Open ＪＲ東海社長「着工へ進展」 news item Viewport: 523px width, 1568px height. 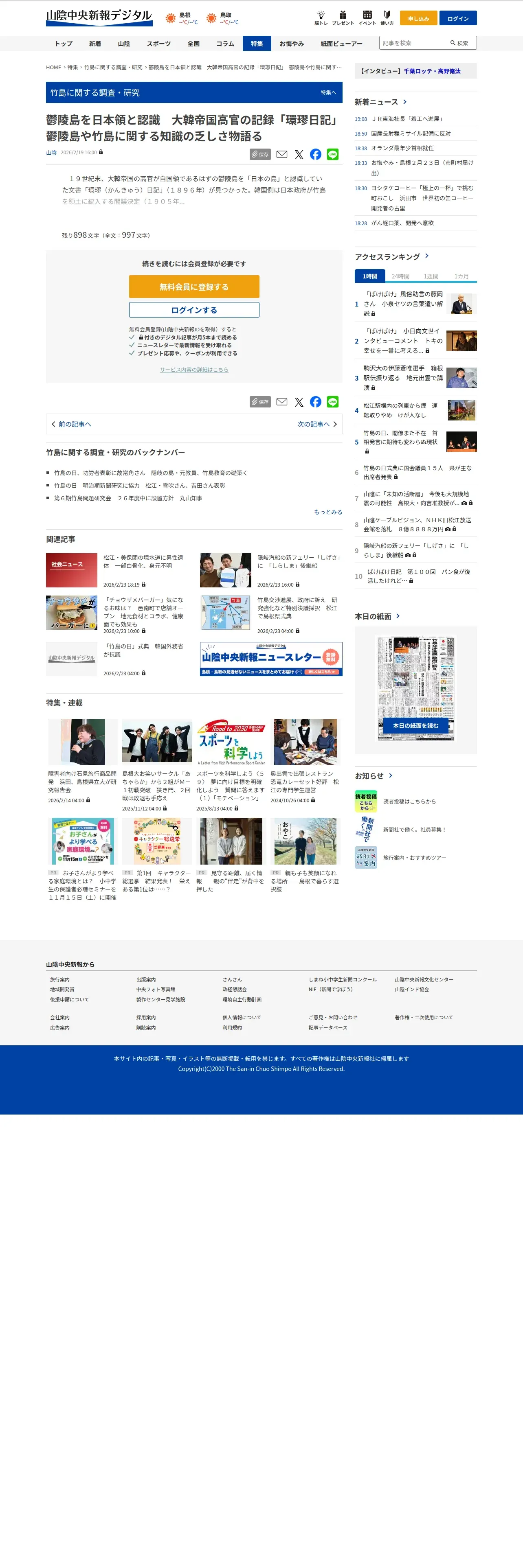tap(407, 119)
